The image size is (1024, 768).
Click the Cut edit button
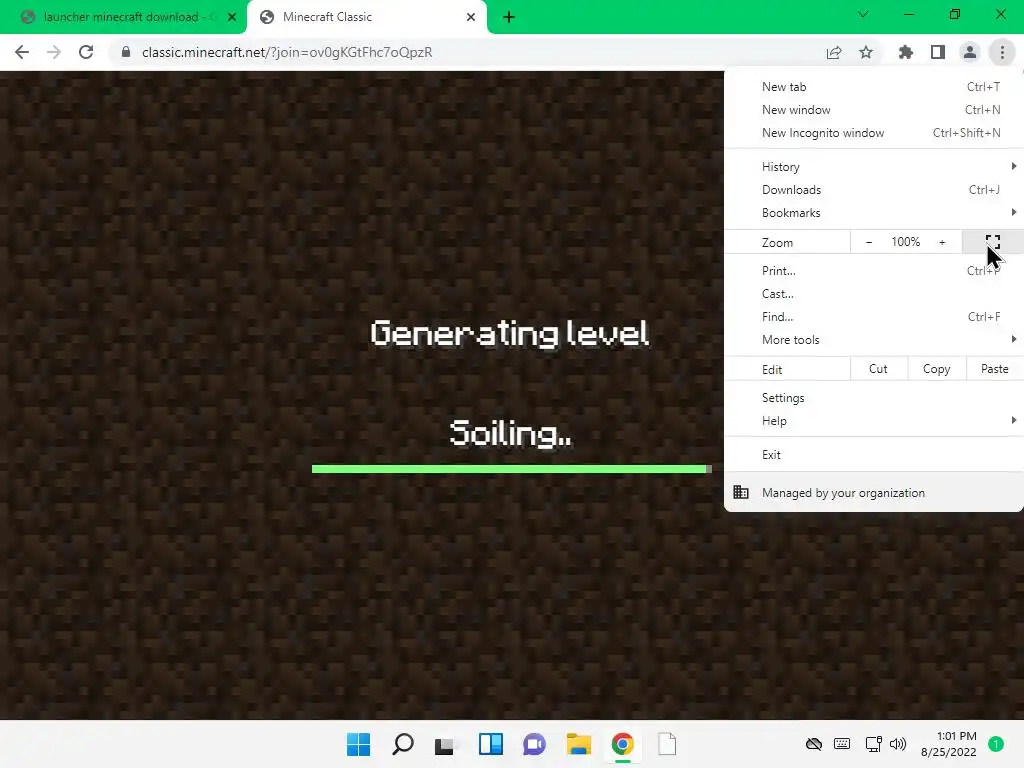click(x=878, y=369)
